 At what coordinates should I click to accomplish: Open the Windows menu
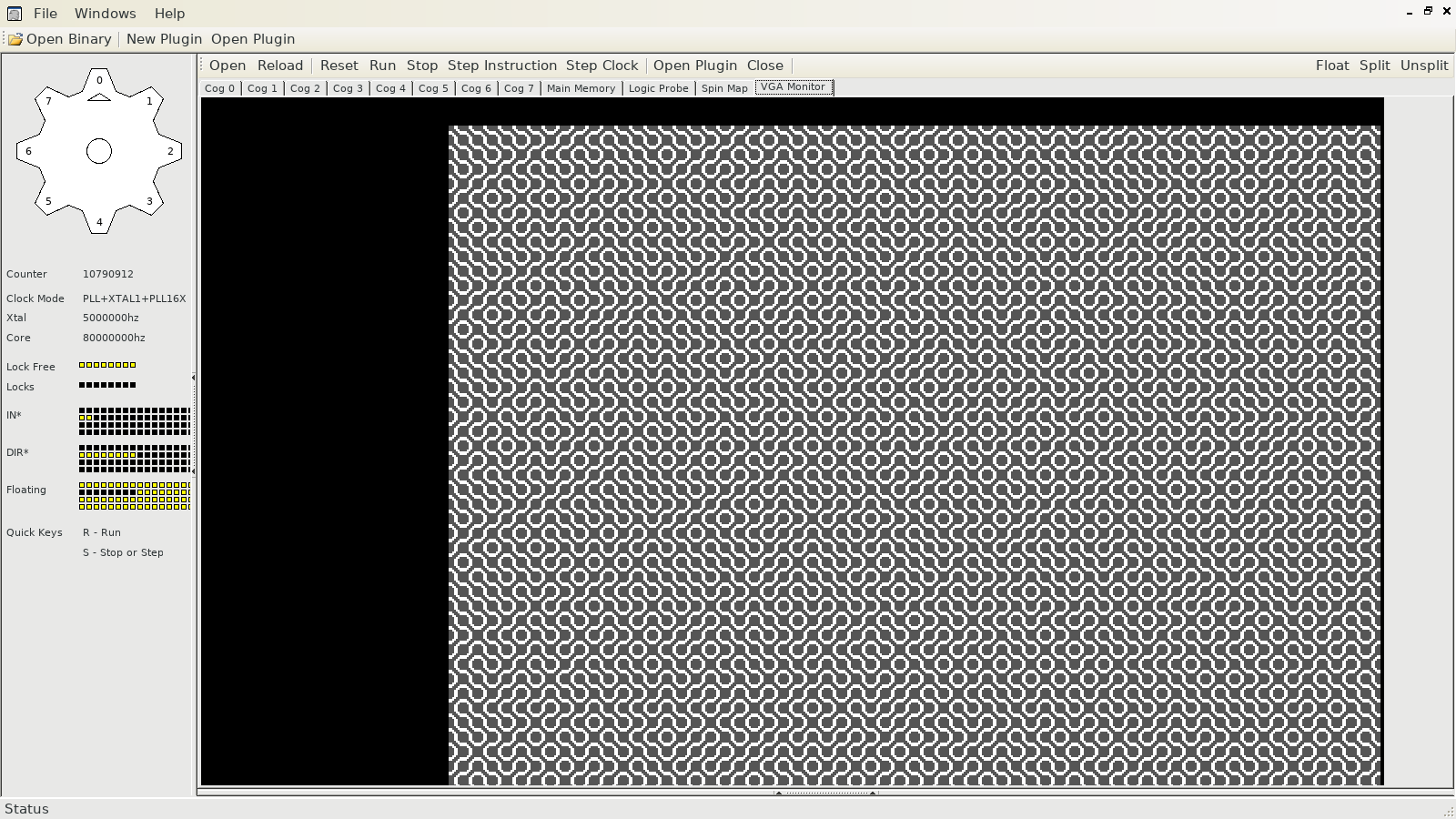(105, 14)
